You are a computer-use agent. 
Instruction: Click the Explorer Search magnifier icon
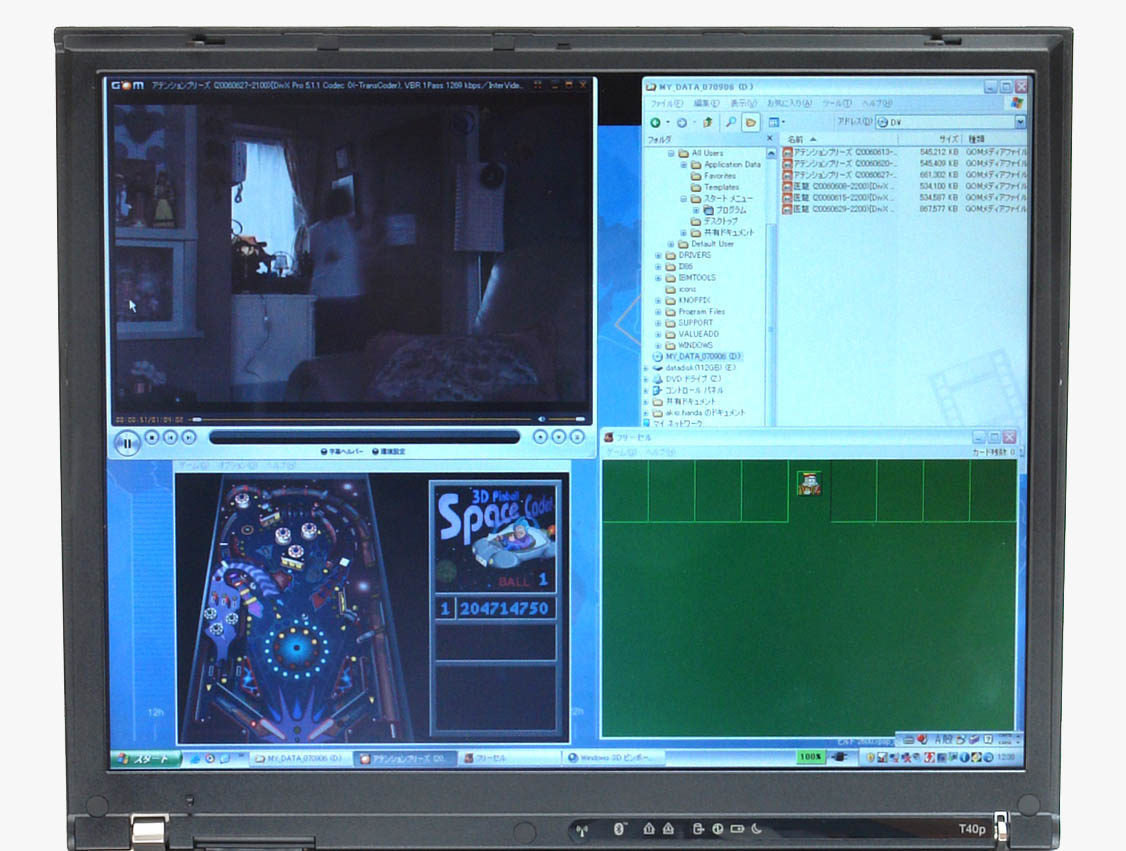pyautogui.click(x=731, y=122)
